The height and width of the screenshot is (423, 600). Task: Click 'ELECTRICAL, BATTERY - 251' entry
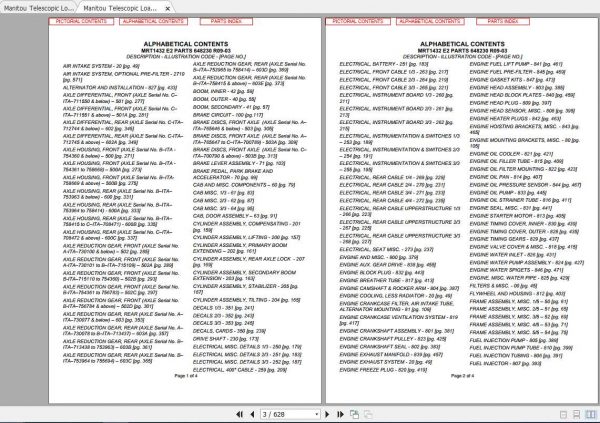pyautogui.click(x=384, y=64)
